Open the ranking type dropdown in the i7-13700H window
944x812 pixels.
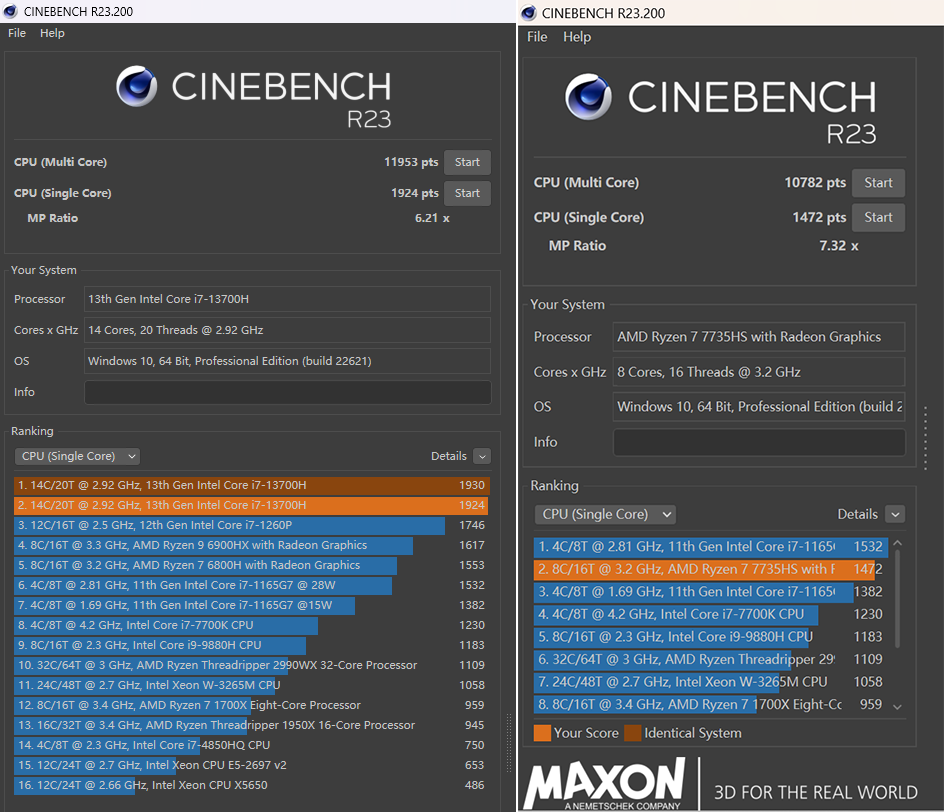(77, 456)
